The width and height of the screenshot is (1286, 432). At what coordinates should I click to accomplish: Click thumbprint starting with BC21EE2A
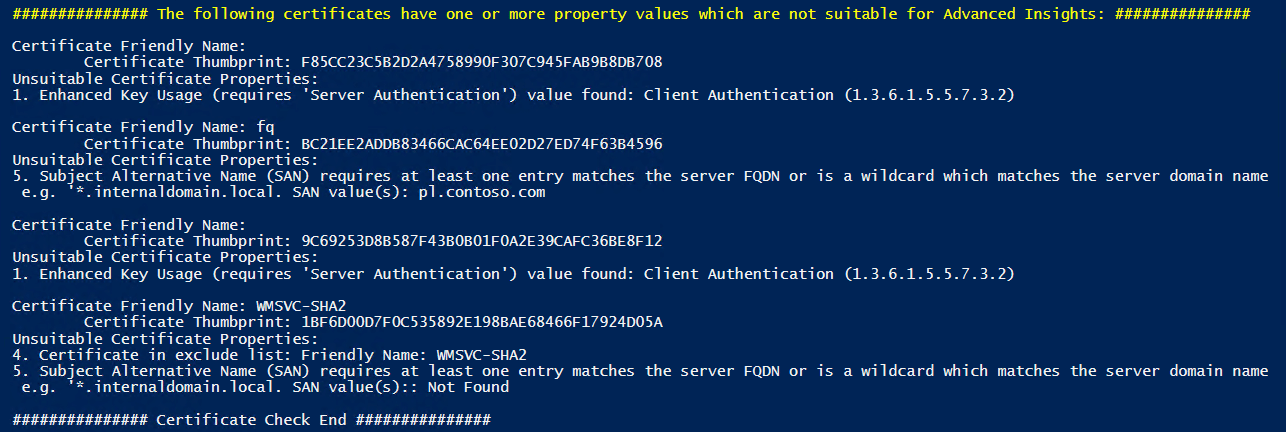tap(481, 143)
